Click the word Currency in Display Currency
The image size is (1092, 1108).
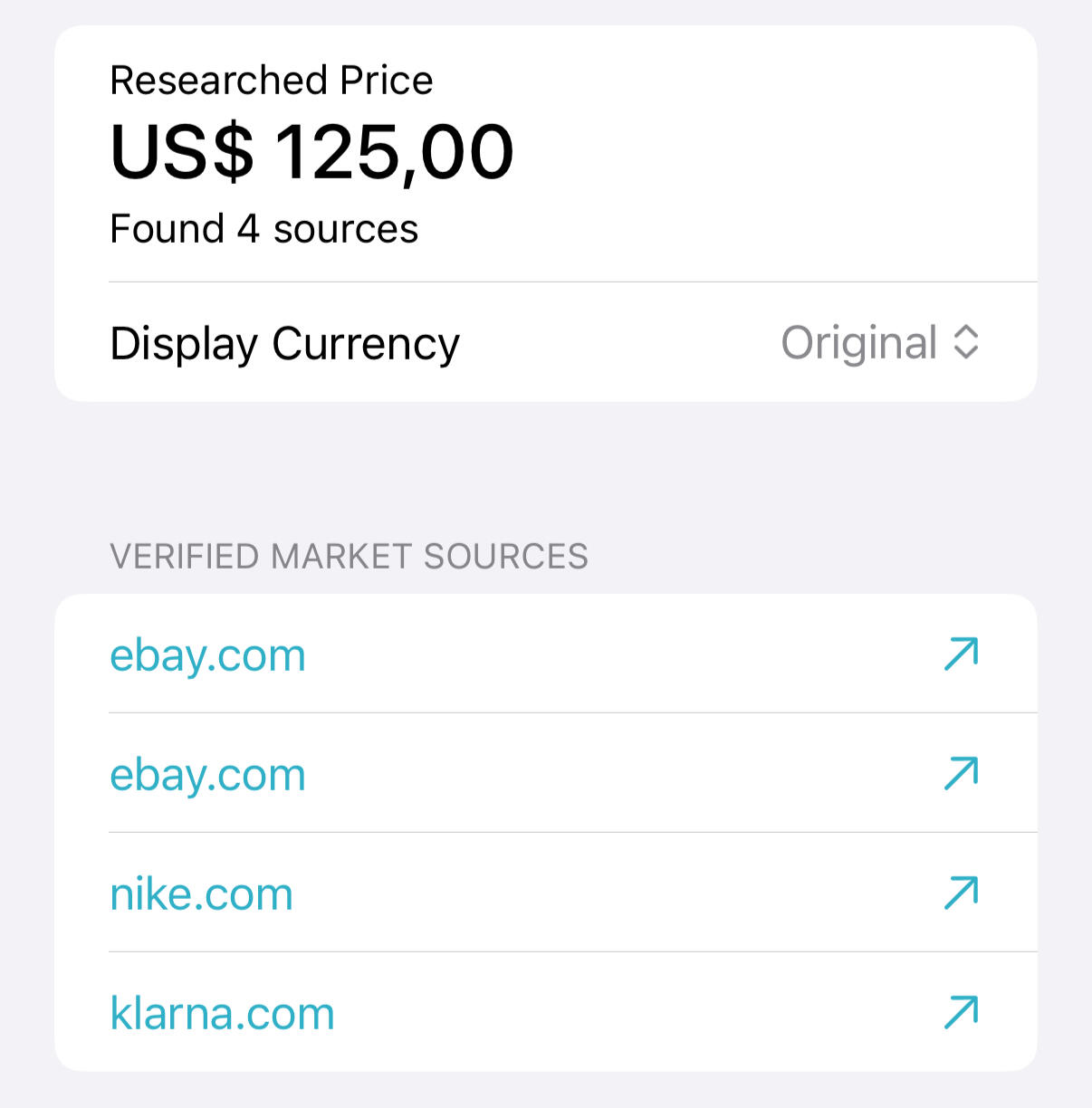pyautogui.click(x=366, y=344)
